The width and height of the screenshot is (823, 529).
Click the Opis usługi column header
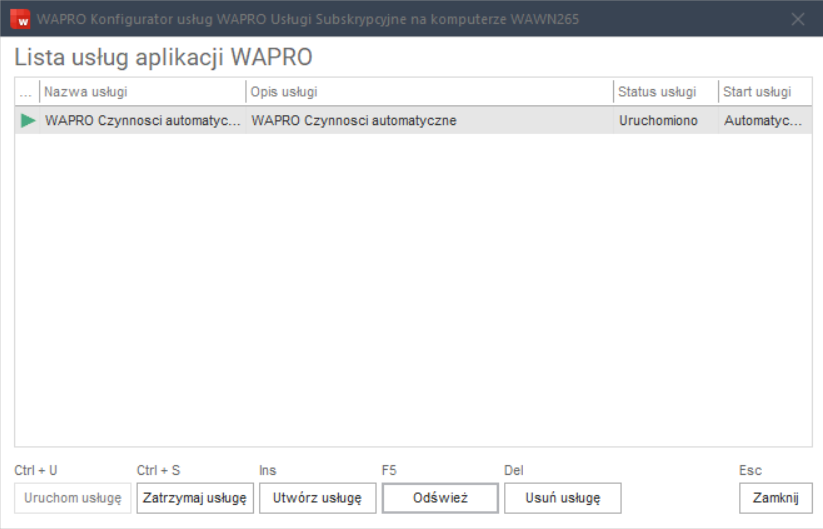pos(428,92)
